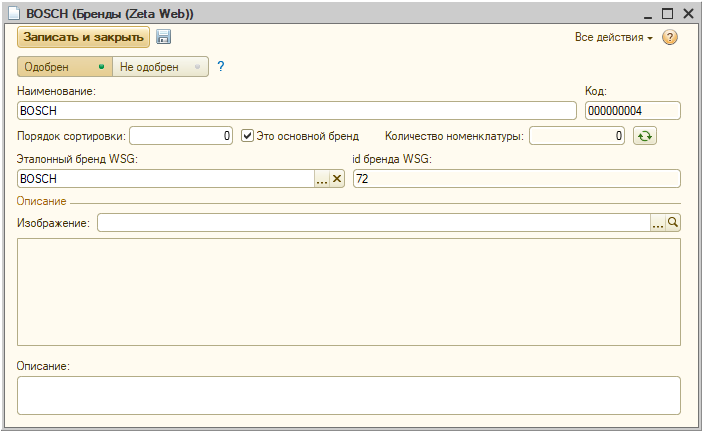Viewport: 702px width, 432px height.
Task: Click the Количество номенклатуры number field
Action: 577,136
